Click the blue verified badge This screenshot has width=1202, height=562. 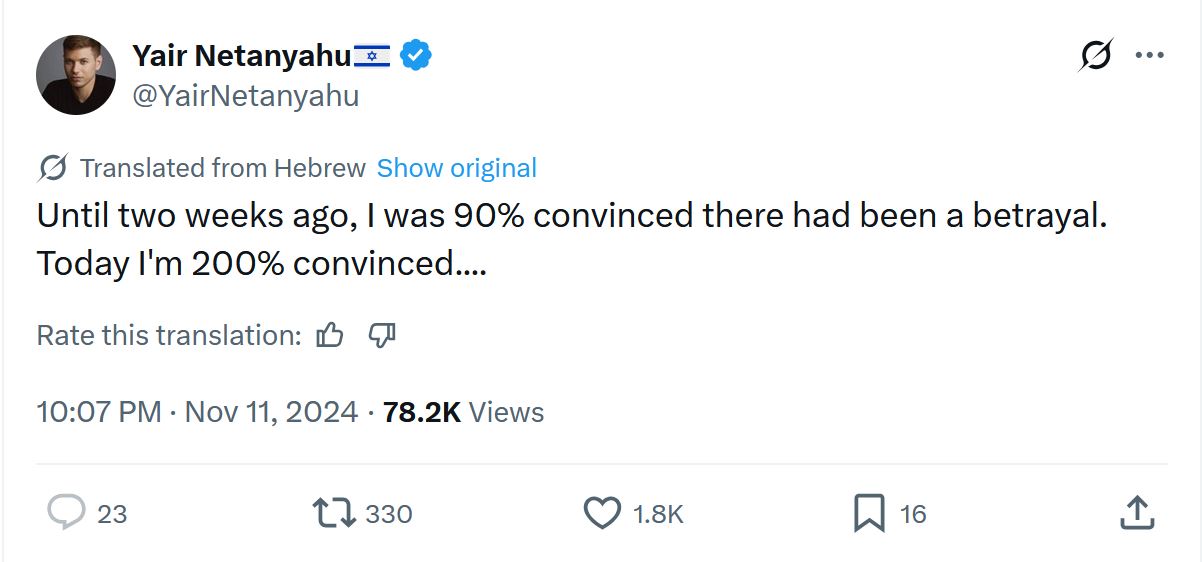point(416,56)
